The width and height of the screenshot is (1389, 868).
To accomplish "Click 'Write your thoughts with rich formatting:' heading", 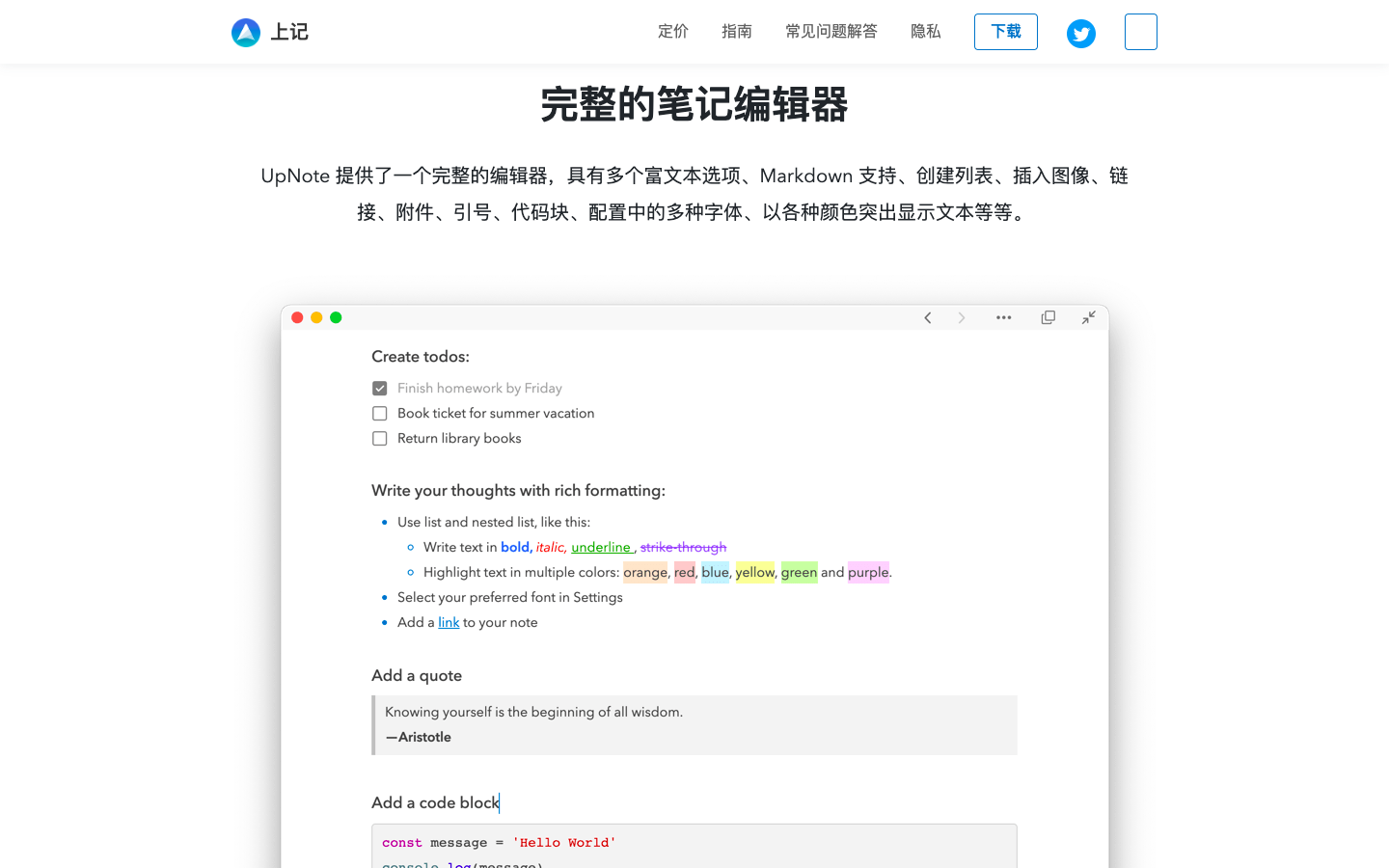I will click(x=518, y=491).
